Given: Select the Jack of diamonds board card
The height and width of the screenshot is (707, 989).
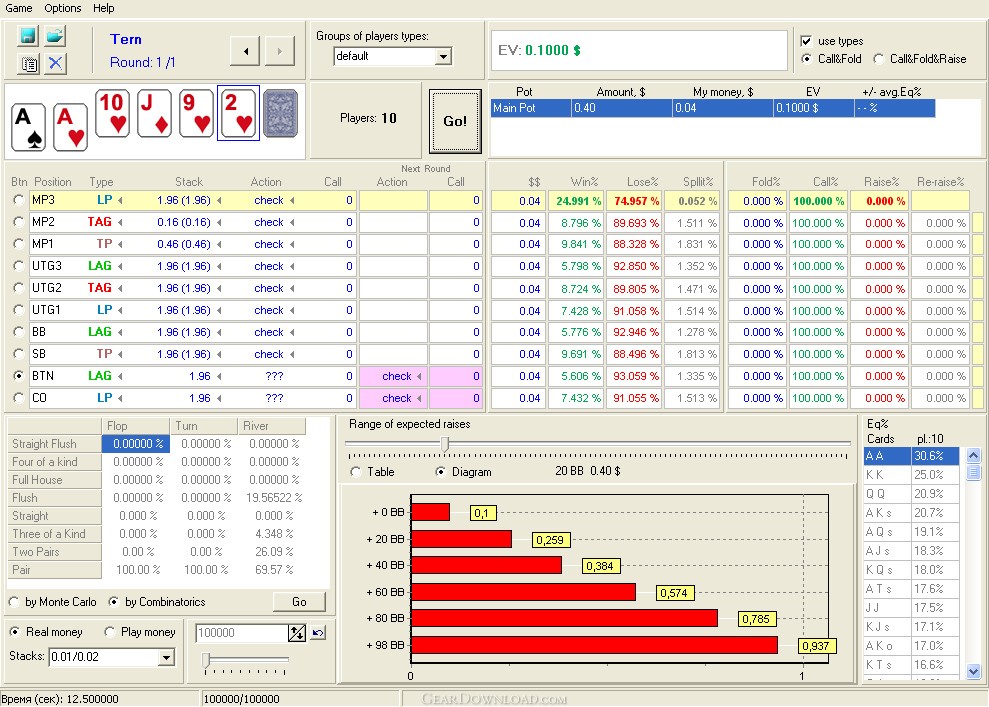Looking at the screenshot, I should [155, 113].
